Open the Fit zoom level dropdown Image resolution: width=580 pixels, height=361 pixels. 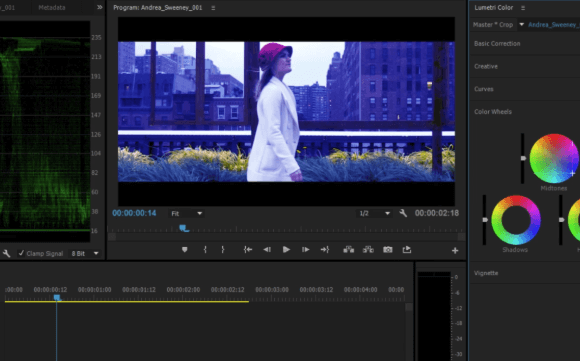(186, 213)
